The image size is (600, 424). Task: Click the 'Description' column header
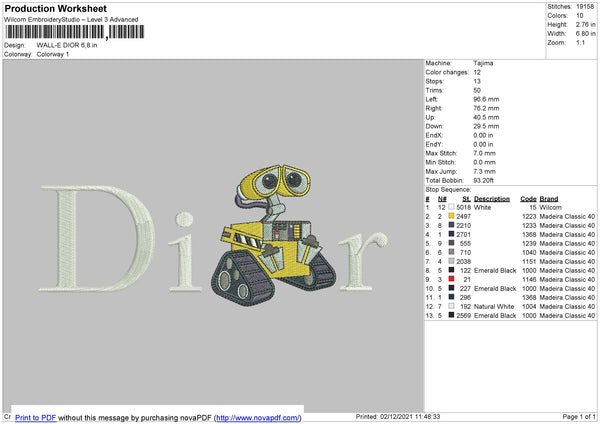492,199
